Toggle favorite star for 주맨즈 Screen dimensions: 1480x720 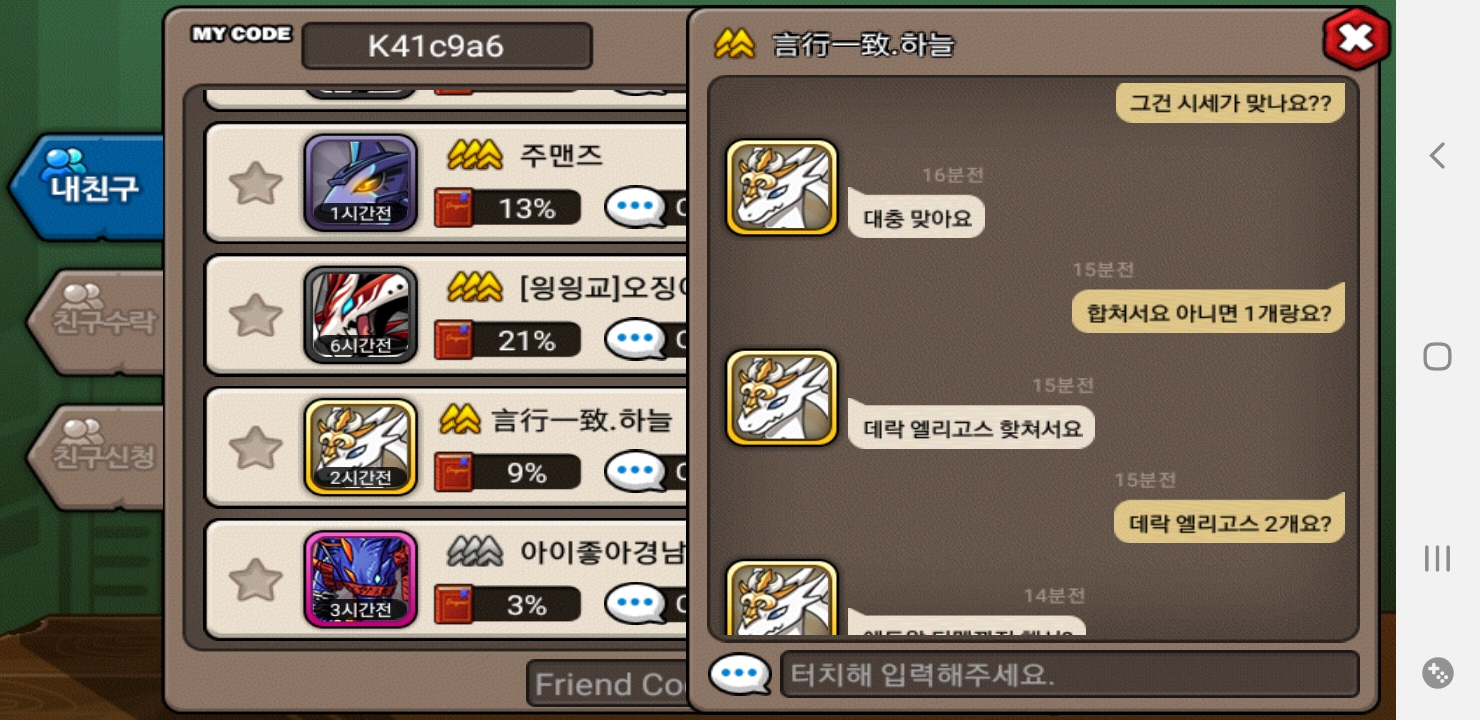255,184
